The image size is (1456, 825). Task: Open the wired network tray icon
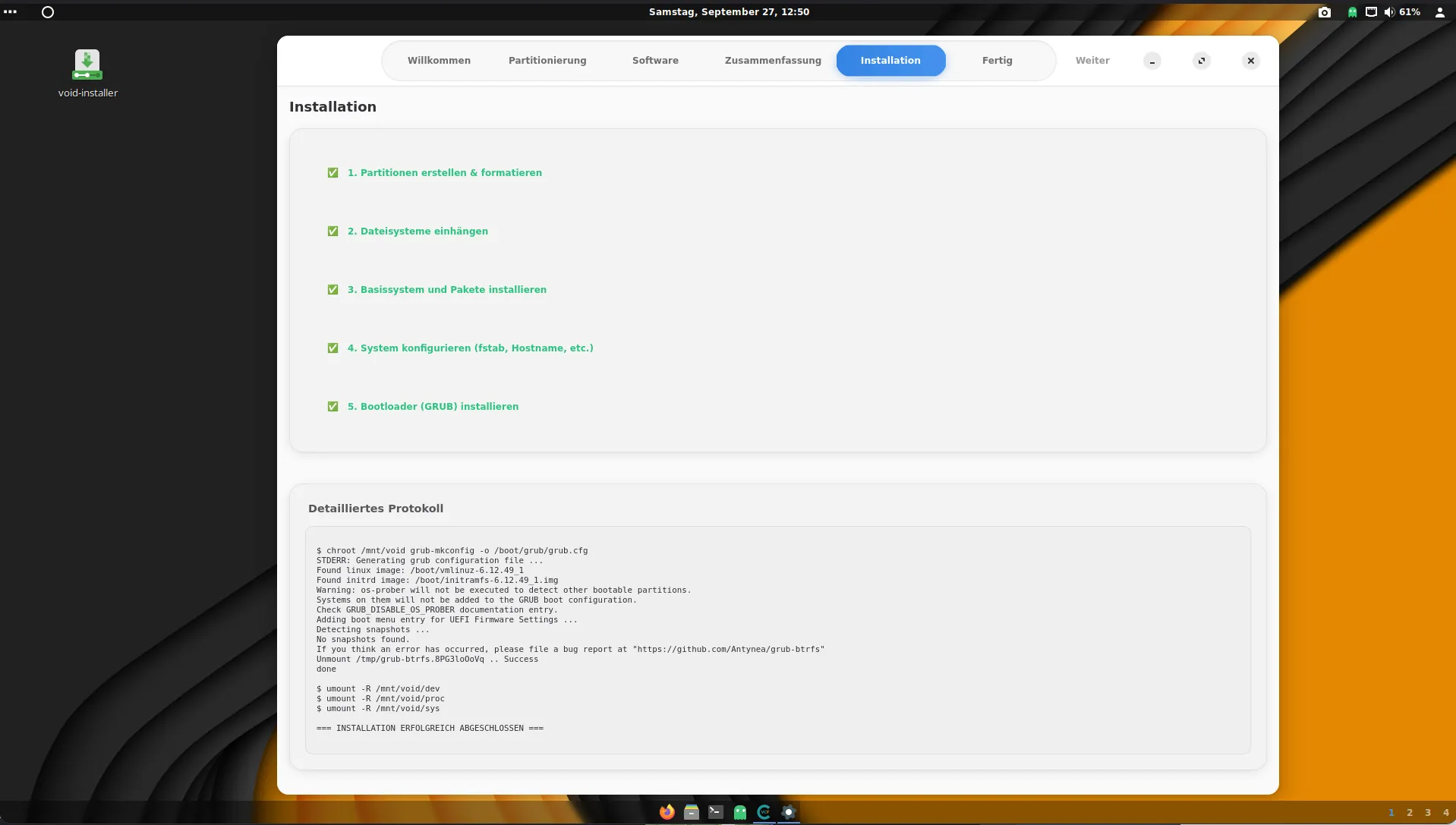[x=1371, y=12]
